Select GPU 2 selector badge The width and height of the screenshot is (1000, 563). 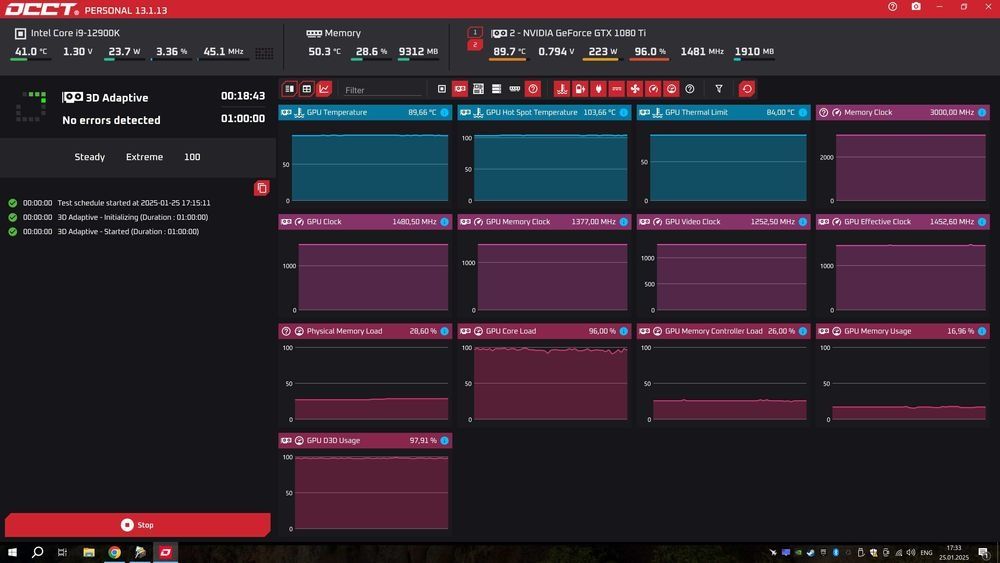pyautogui.click(x=474, y=45)
